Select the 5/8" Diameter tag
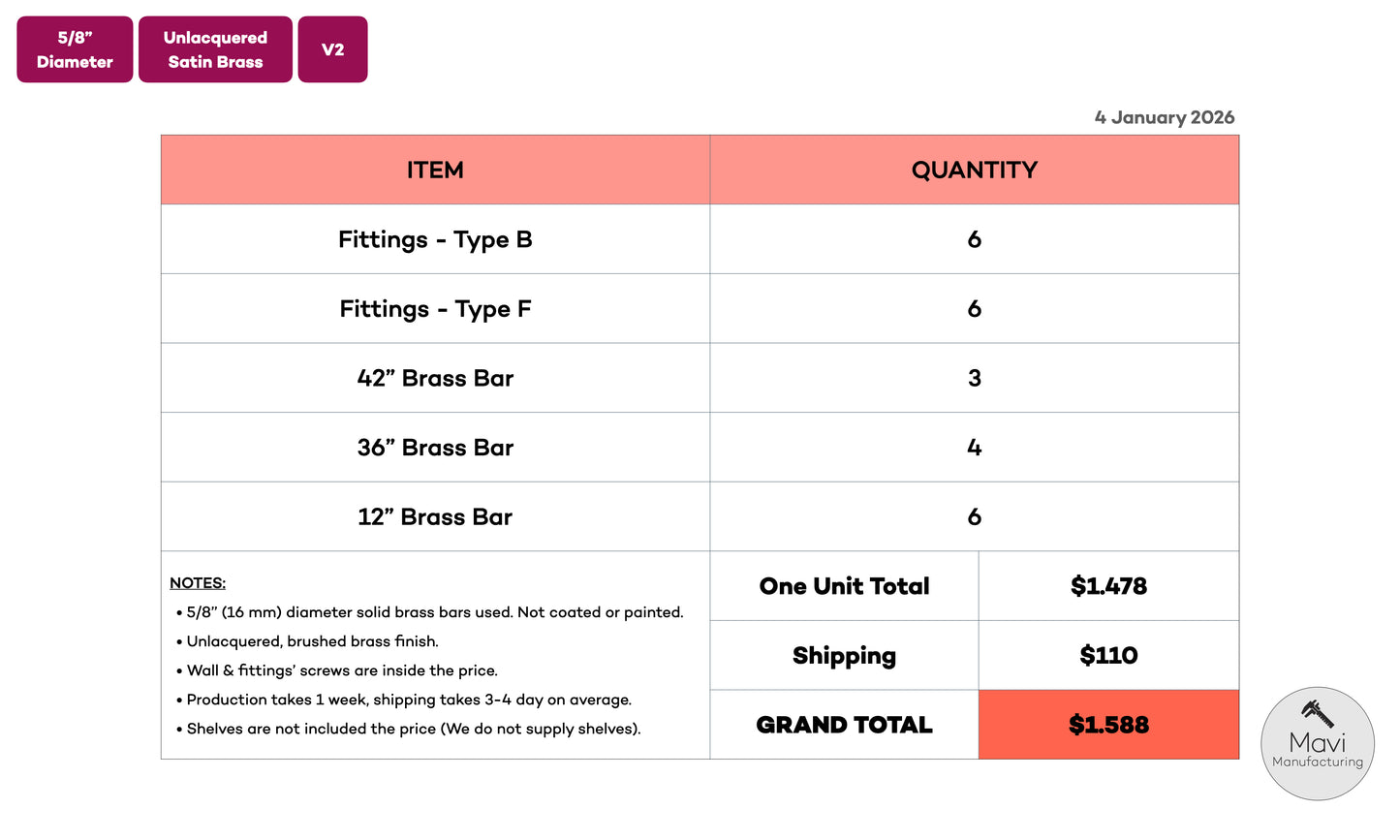 click(x=75, y=49)
